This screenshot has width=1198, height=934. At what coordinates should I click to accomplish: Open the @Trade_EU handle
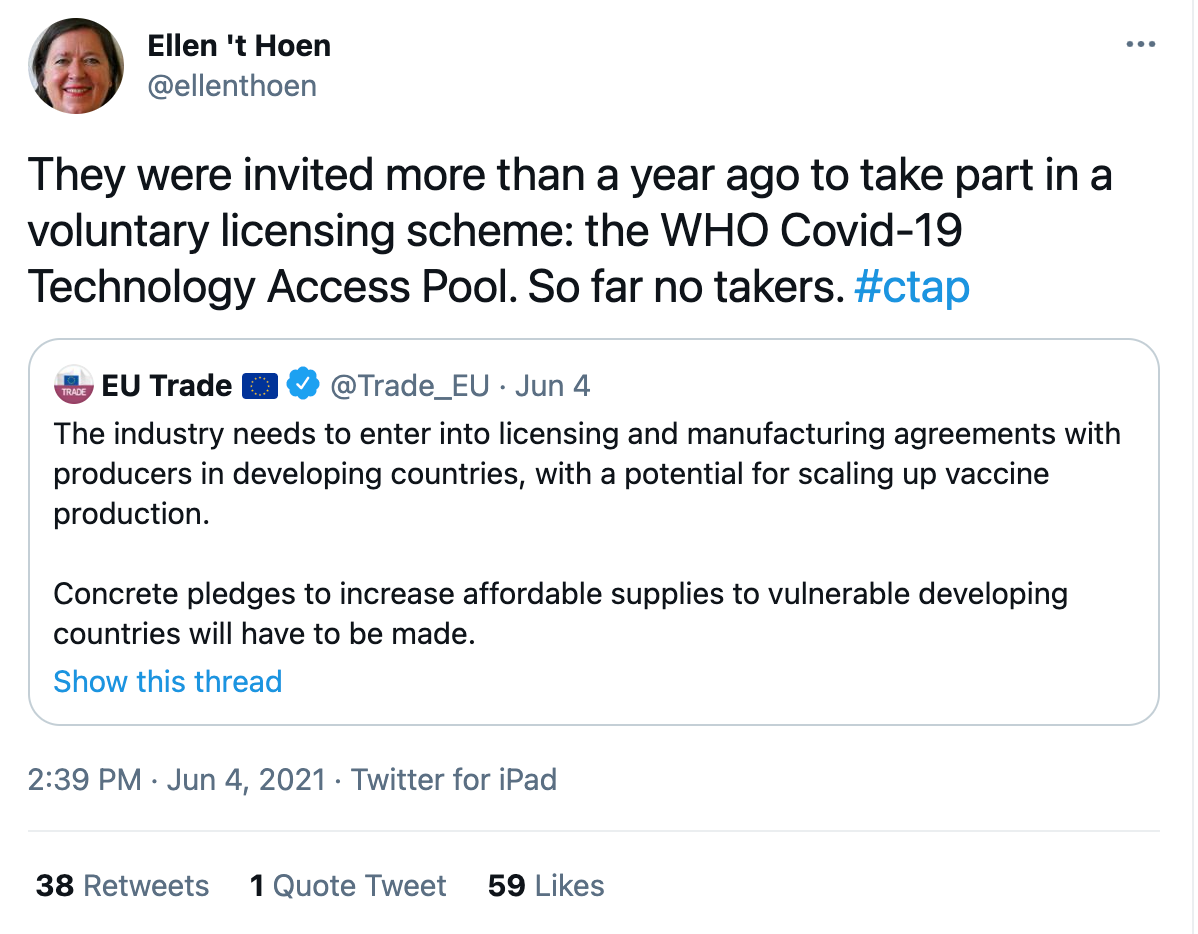410,385
